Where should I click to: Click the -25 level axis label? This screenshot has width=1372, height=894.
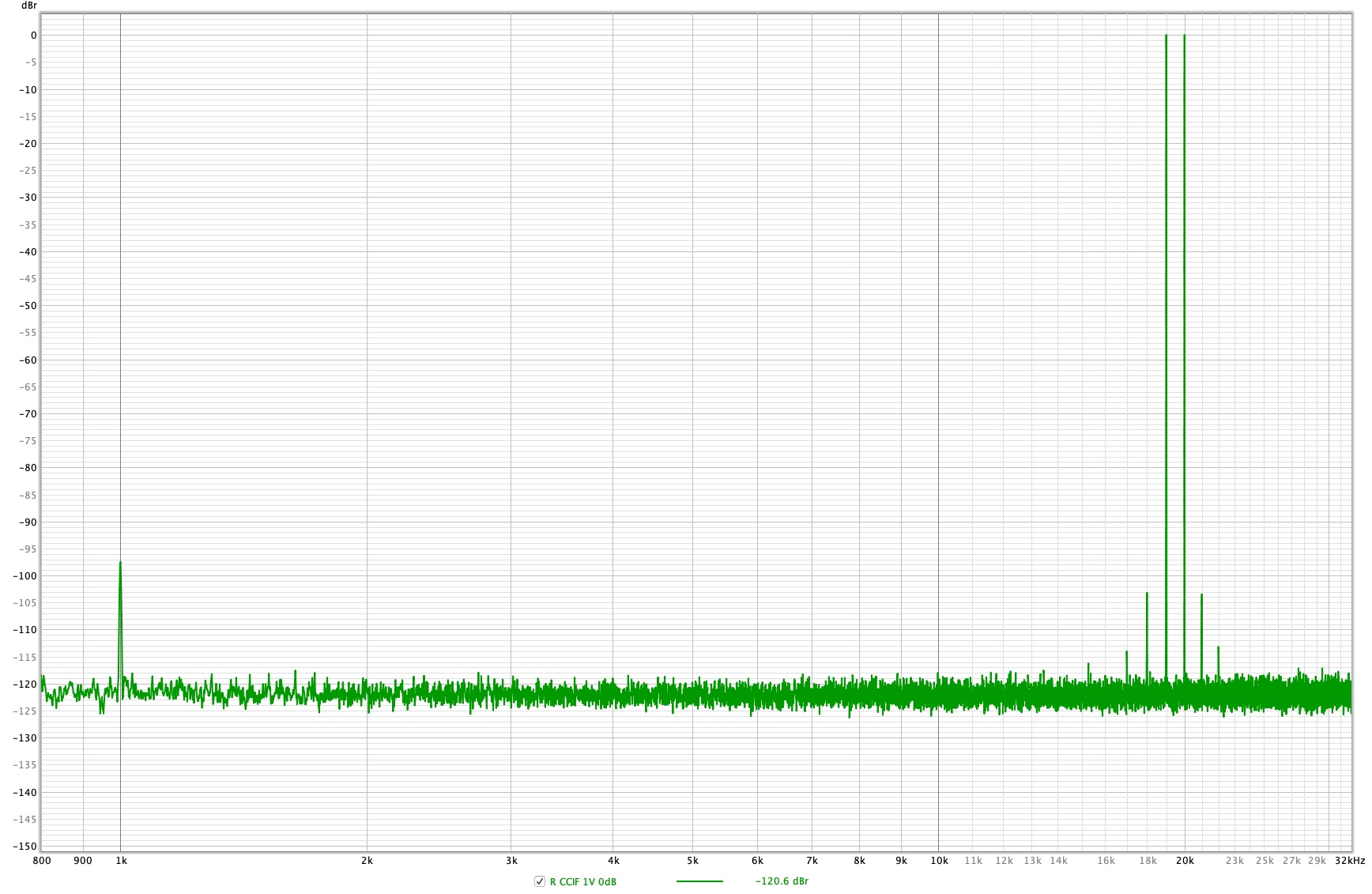coord(28,171)
